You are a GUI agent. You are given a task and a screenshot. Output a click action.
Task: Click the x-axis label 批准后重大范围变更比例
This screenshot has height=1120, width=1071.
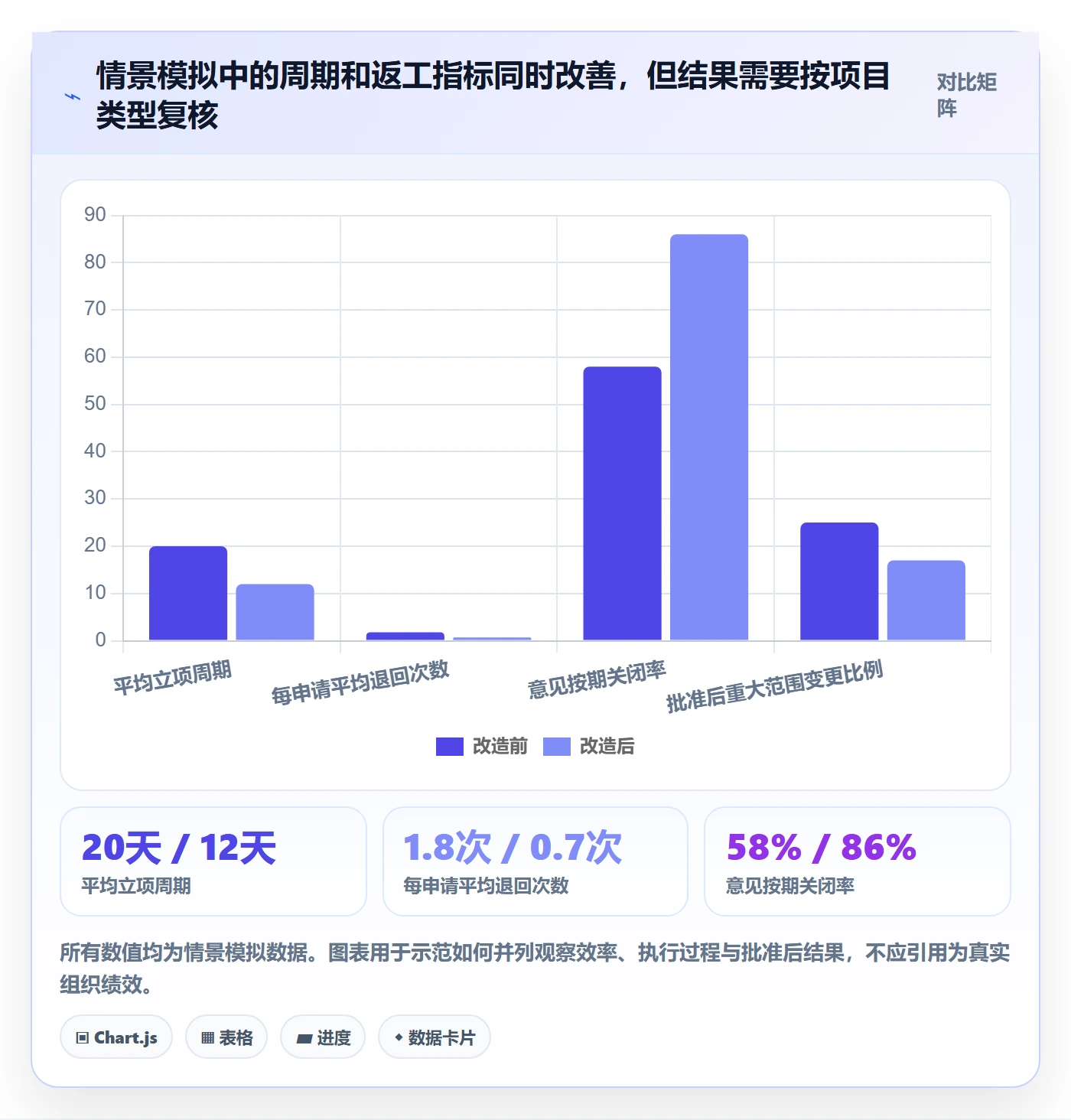click(x=775, y=686)
